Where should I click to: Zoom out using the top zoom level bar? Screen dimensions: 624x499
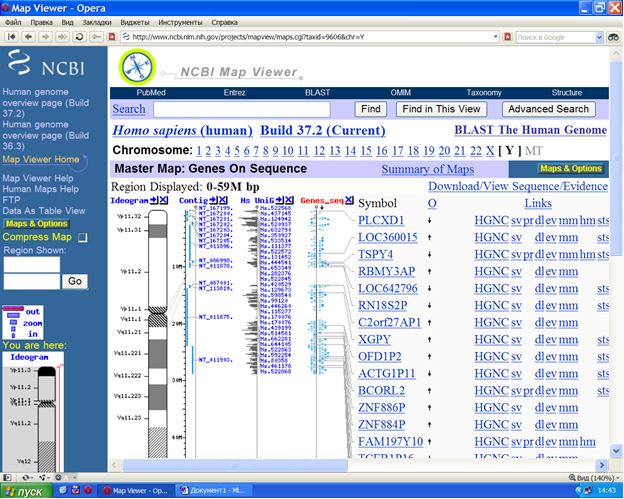point(13,308)
